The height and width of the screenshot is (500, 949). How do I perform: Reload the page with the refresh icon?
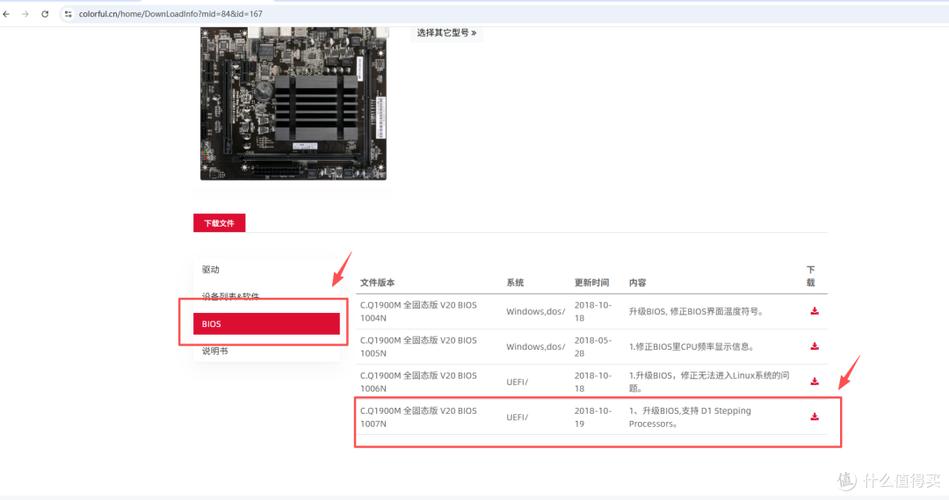[45, 14]
